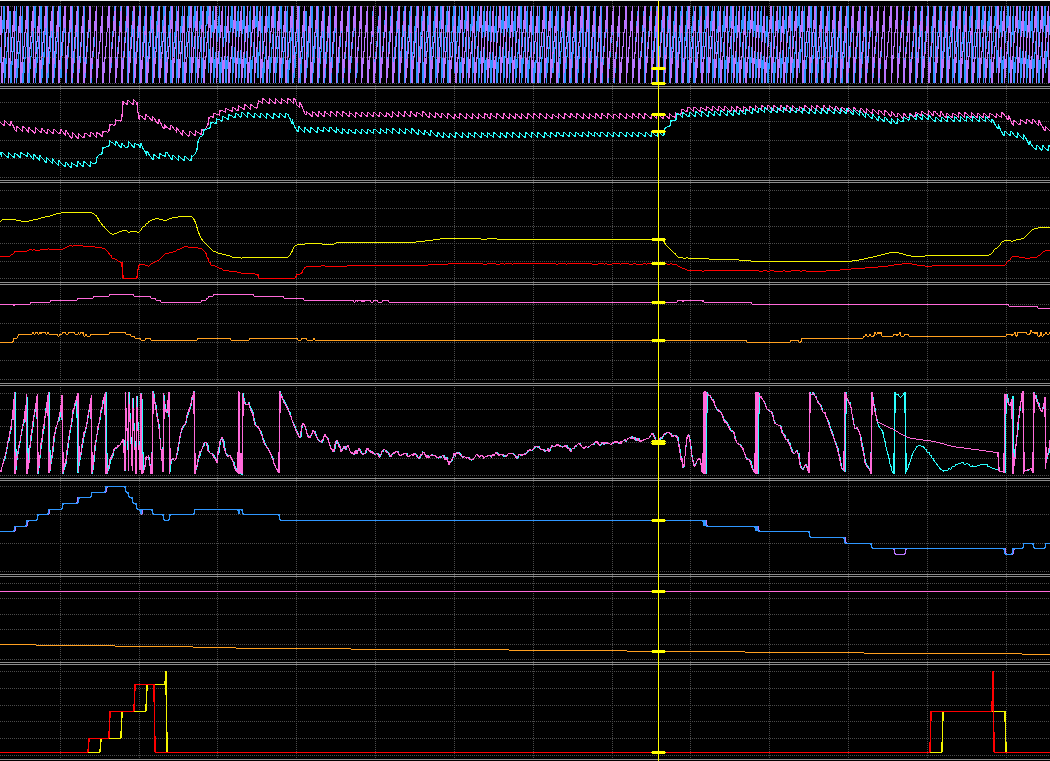Click the cursor marker on the thin dark-red trace
1050x761 pixels.
click(658, 263)
